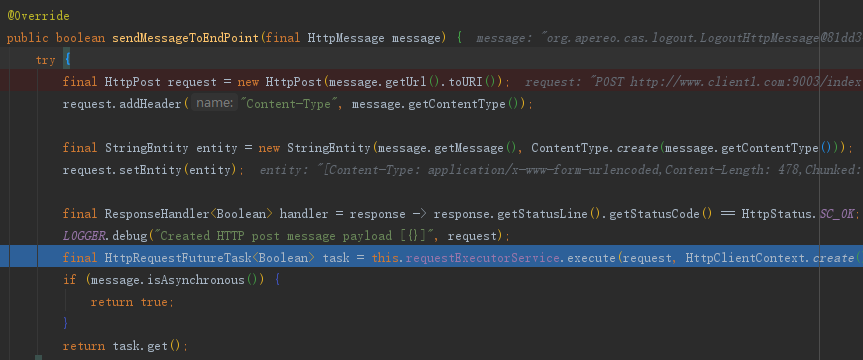Click the public keyword in method signature
The image size is (863, 360).
[28, 38]
